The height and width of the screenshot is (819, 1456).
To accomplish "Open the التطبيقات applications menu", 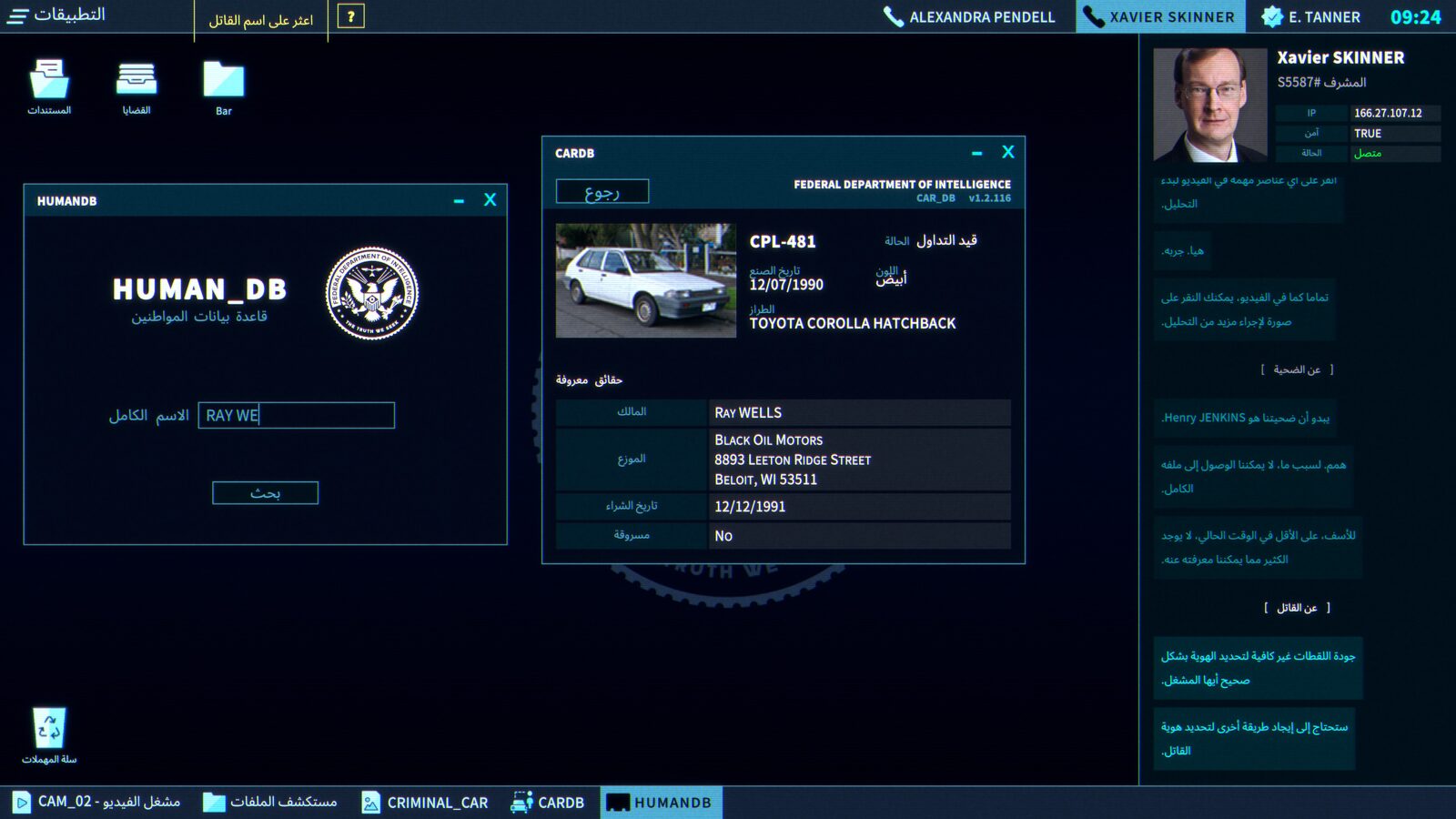I will (x=56, y=15).
